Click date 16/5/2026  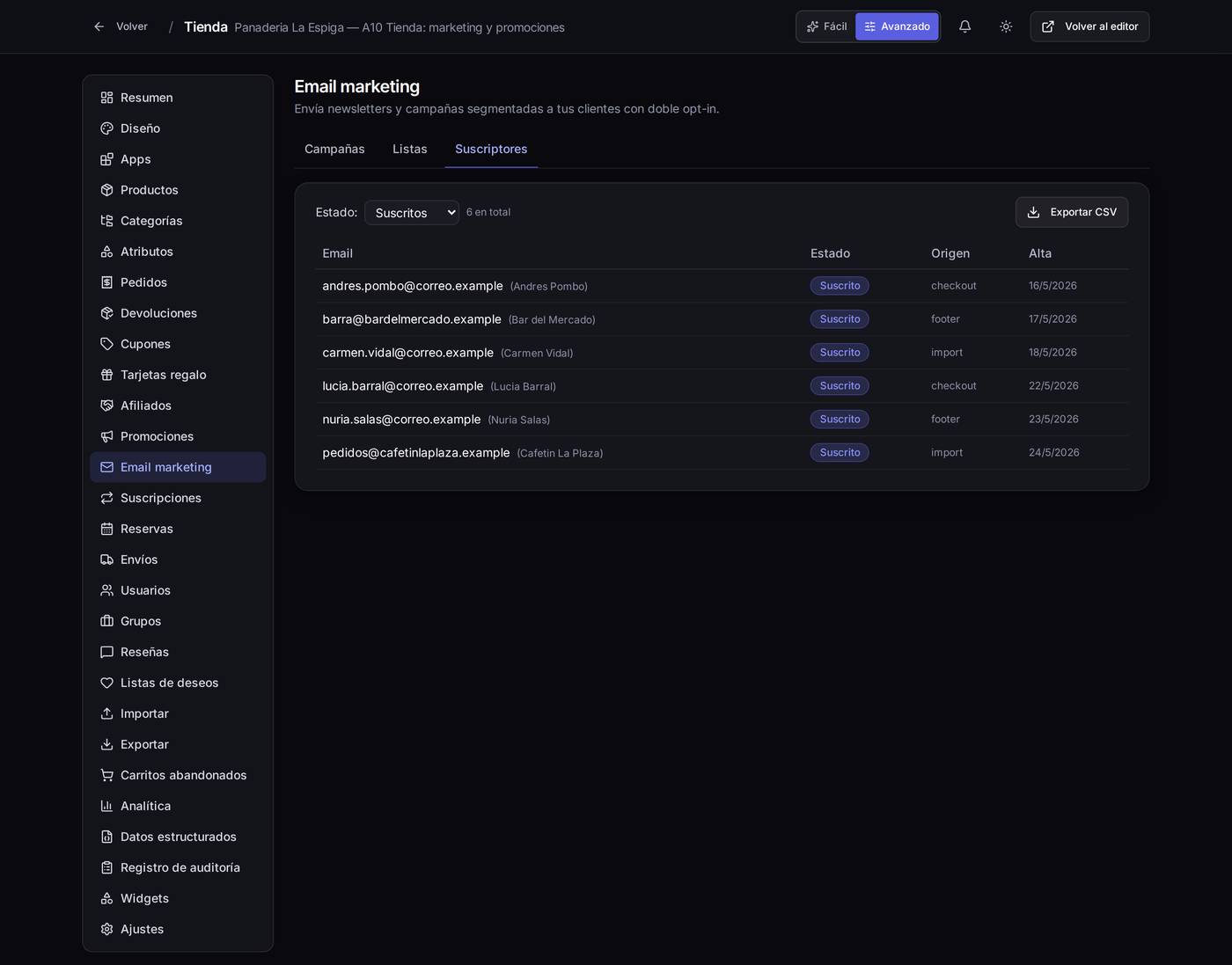[1052, 286]
